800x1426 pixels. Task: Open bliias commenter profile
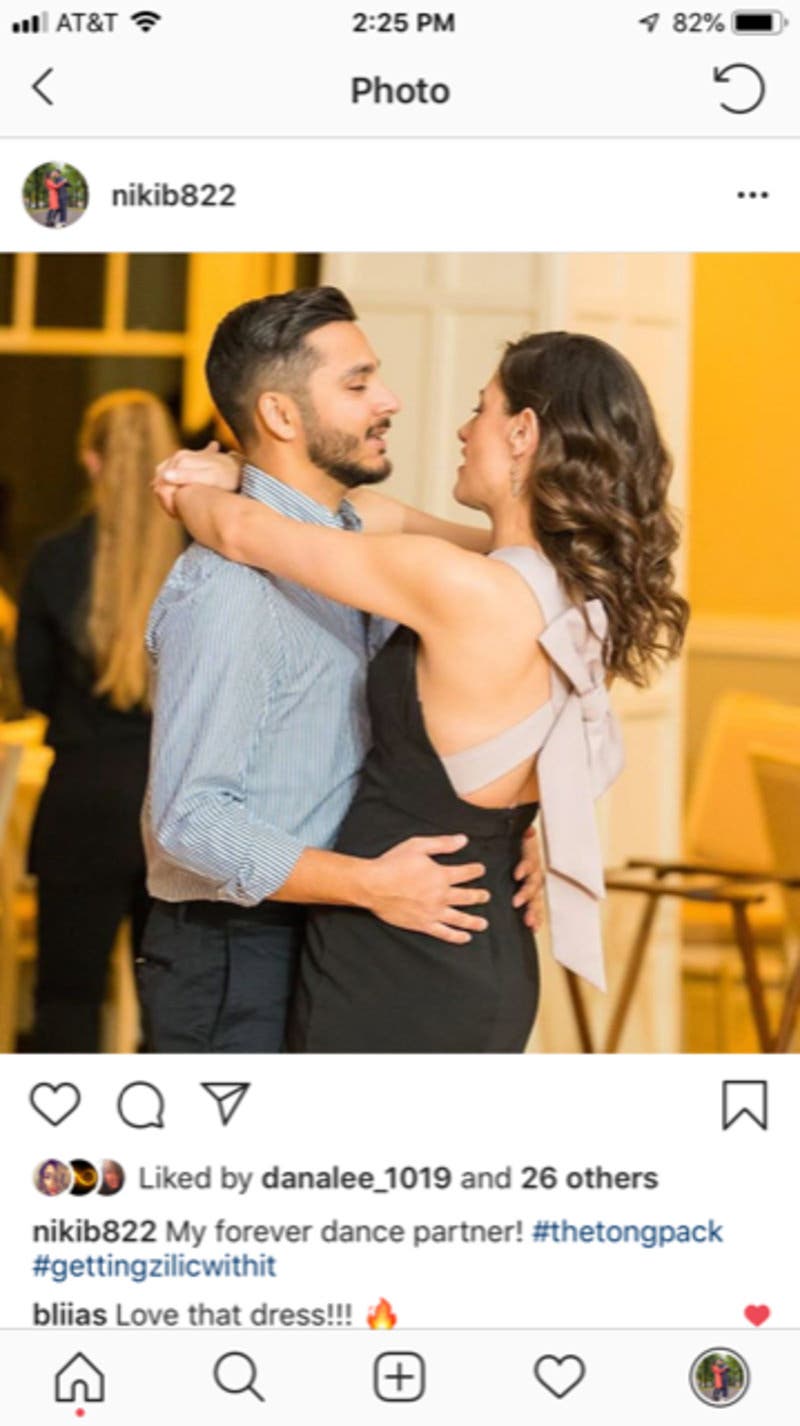[x=69, y=1314]
